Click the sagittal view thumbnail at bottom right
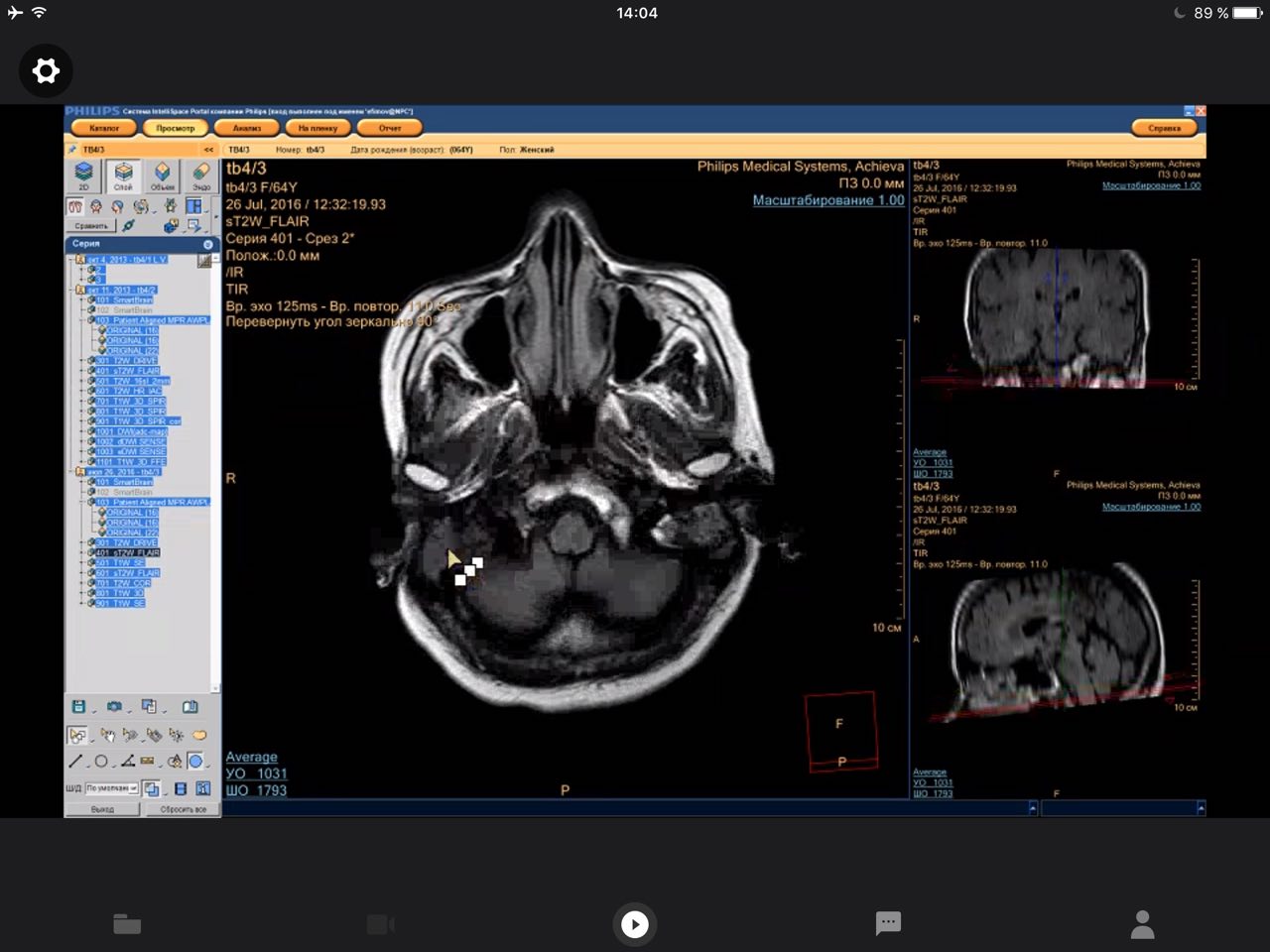The width and height of the screenshot is (1270, 952). pos(1057,640)
